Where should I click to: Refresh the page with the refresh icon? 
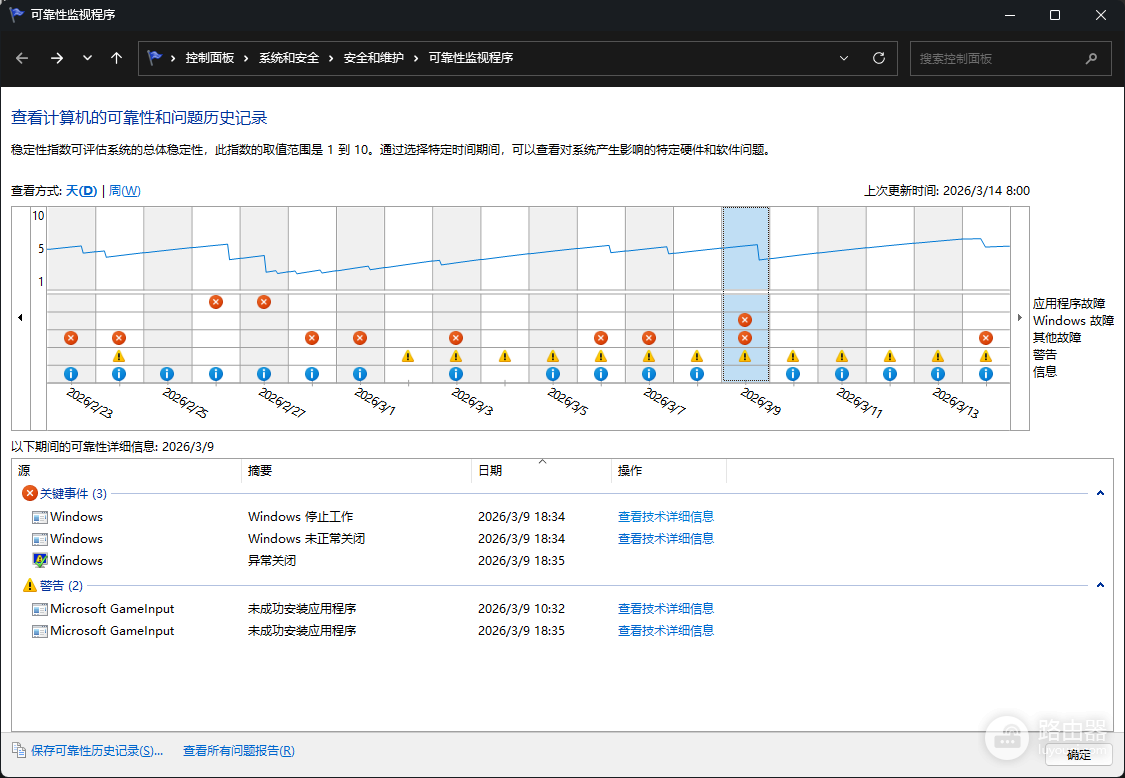click(878, 58)
